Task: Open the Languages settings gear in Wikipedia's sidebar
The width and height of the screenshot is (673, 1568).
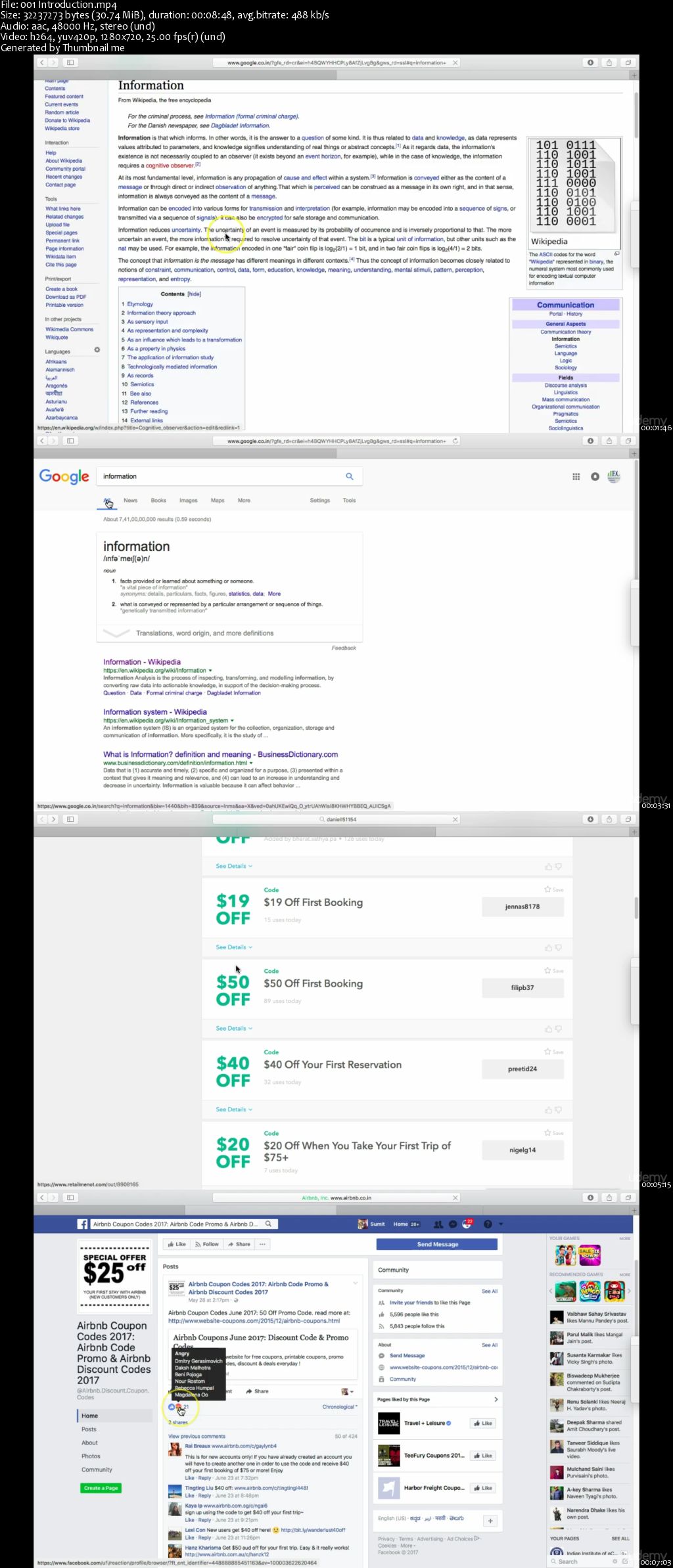Action: click(97, 350)
